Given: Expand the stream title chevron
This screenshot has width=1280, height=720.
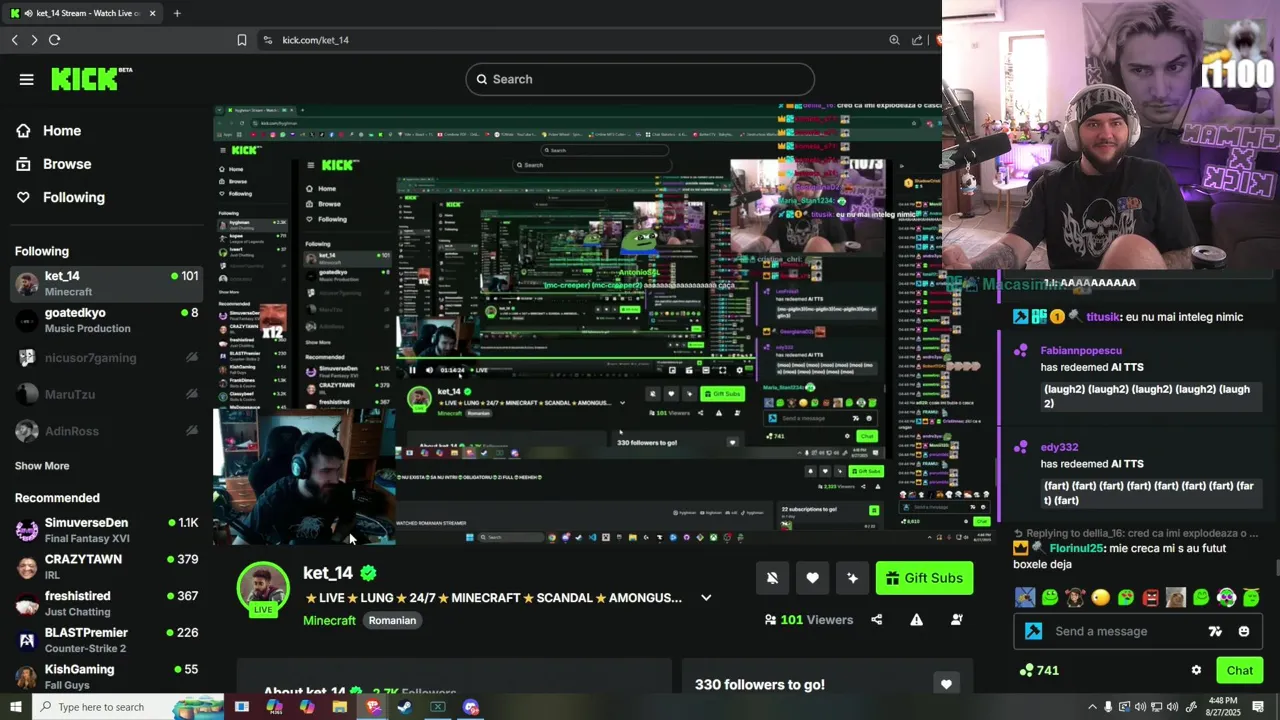Looking at the screenshot, I should coord(706,598).
